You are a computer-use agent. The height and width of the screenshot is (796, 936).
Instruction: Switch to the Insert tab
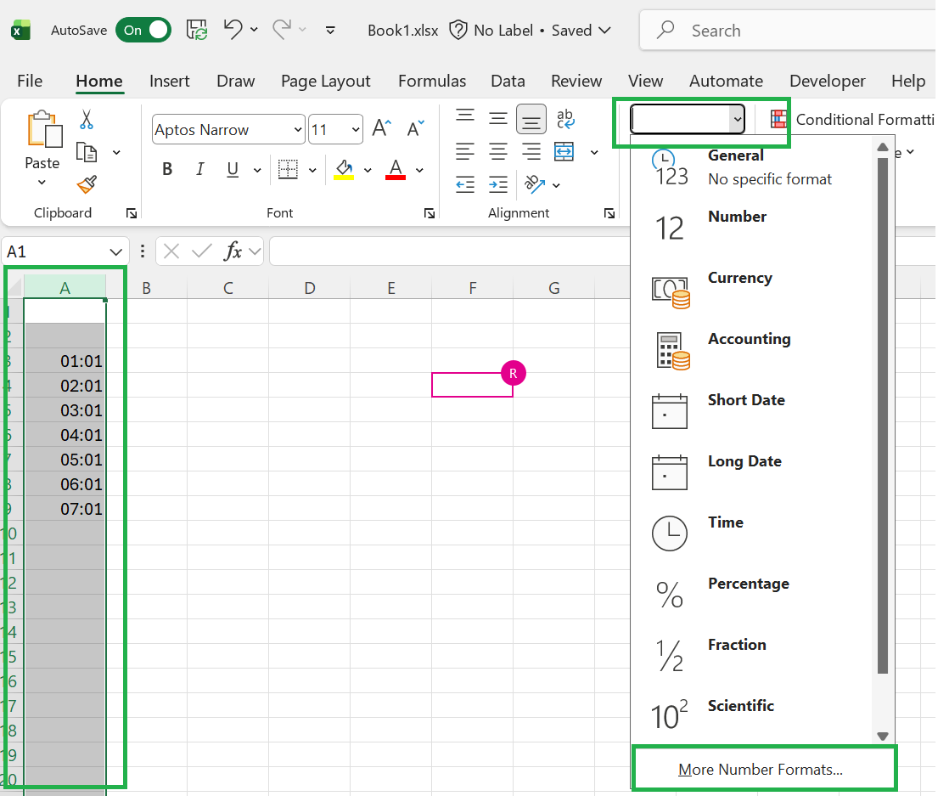point(169,81)
